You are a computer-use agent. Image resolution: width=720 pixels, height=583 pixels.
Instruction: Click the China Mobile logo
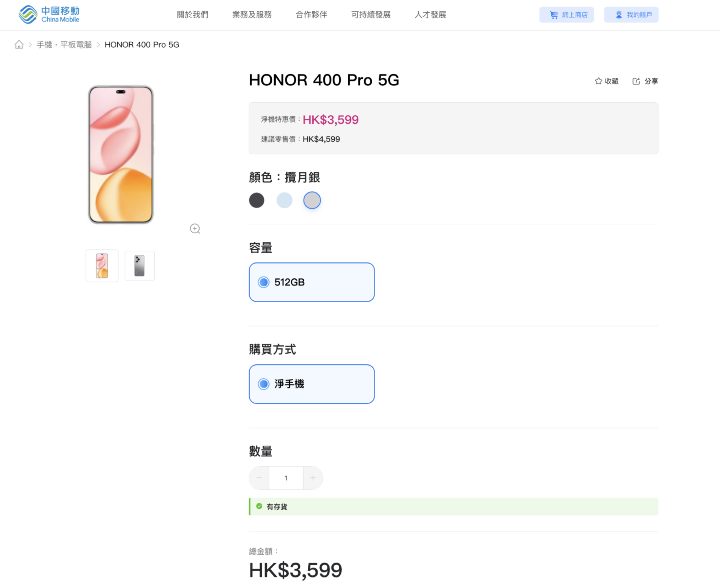(49, 14)
